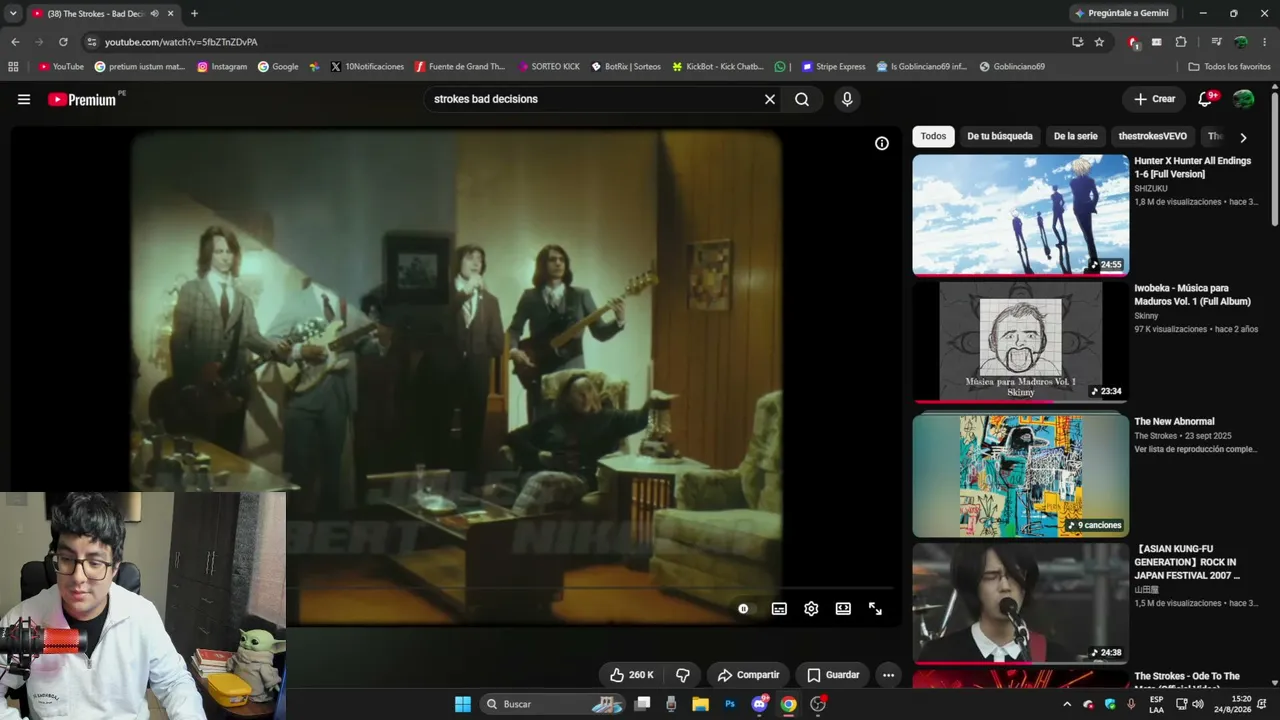Viewport: 1280px width, 720px height.
Task: Open the BotRix | Sorteos bookmark
Action: (626, 67)
